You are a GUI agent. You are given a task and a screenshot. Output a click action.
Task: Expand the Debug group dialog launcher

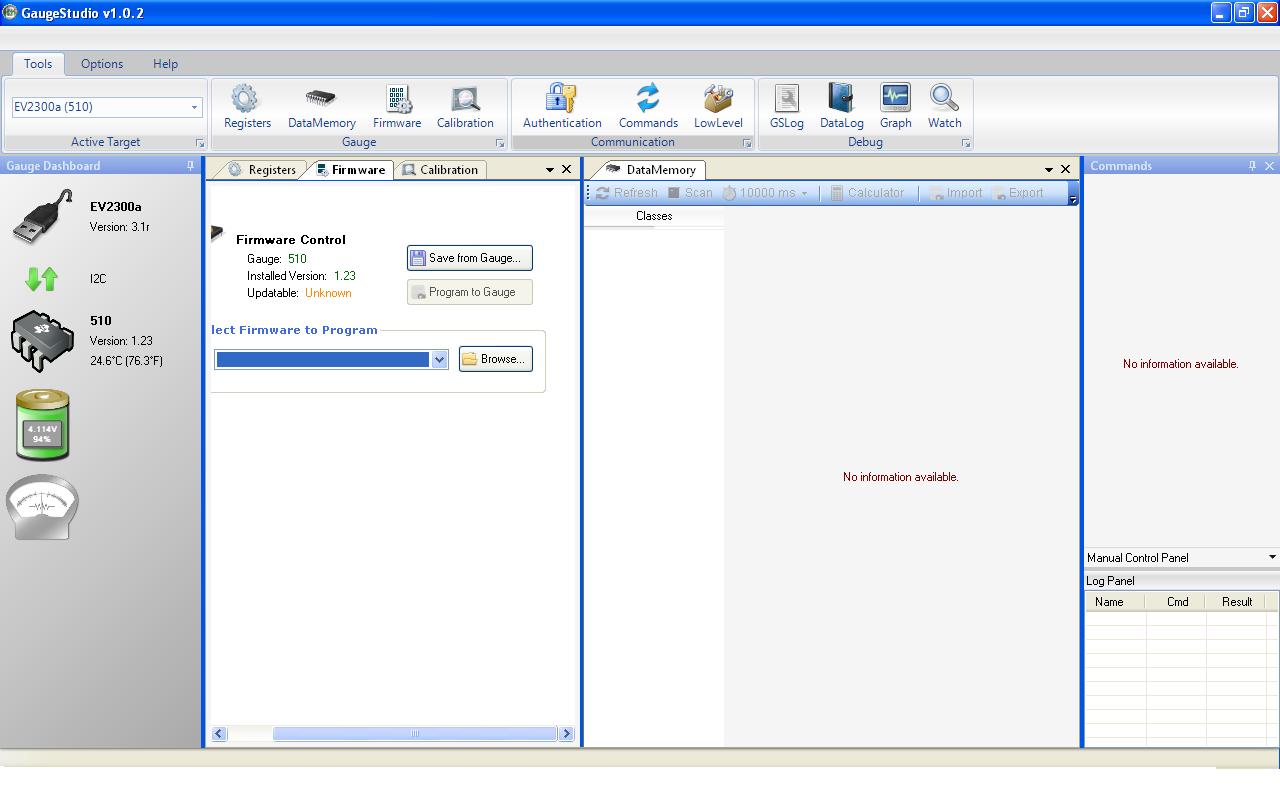pyautogui.click(x=966, y=143)
